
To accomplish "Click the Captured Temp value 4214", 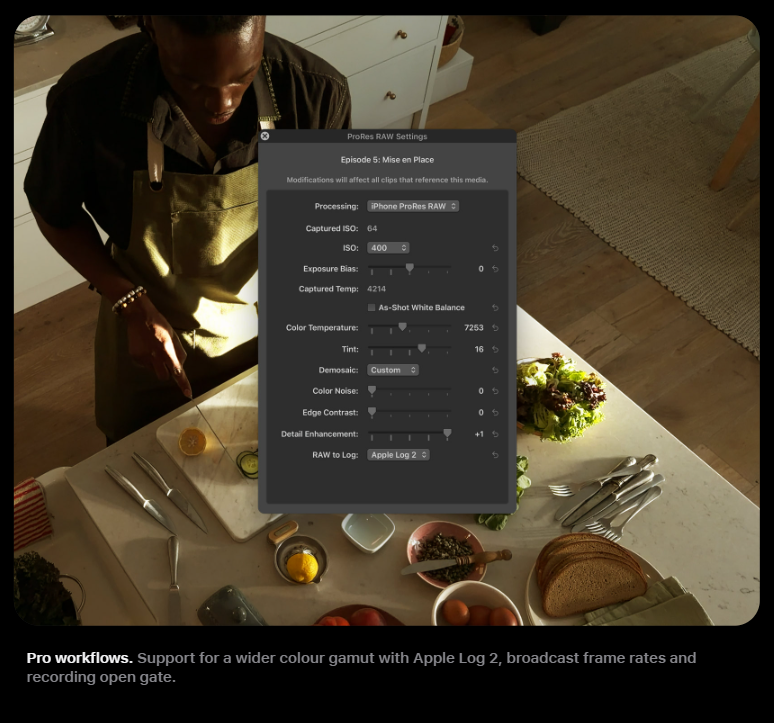I will [377, 289].
